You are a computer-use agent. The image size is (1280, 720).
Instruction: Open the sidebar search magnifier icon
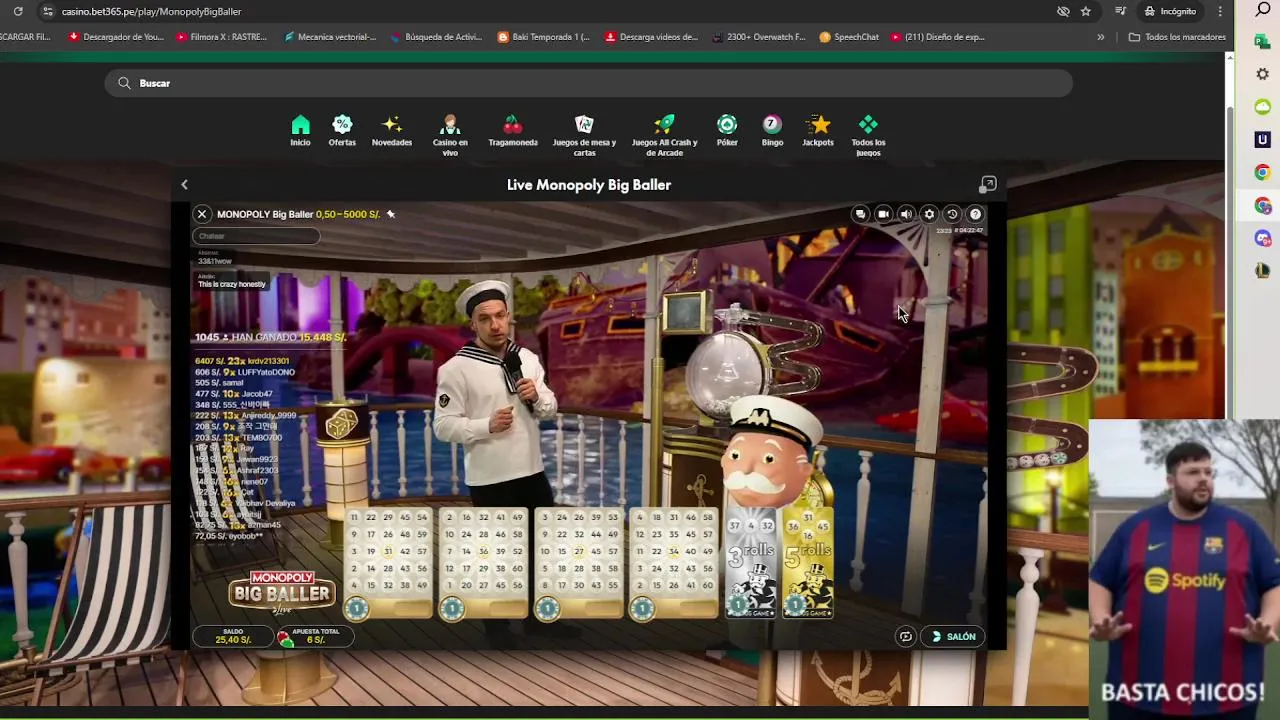(1264, 10)
